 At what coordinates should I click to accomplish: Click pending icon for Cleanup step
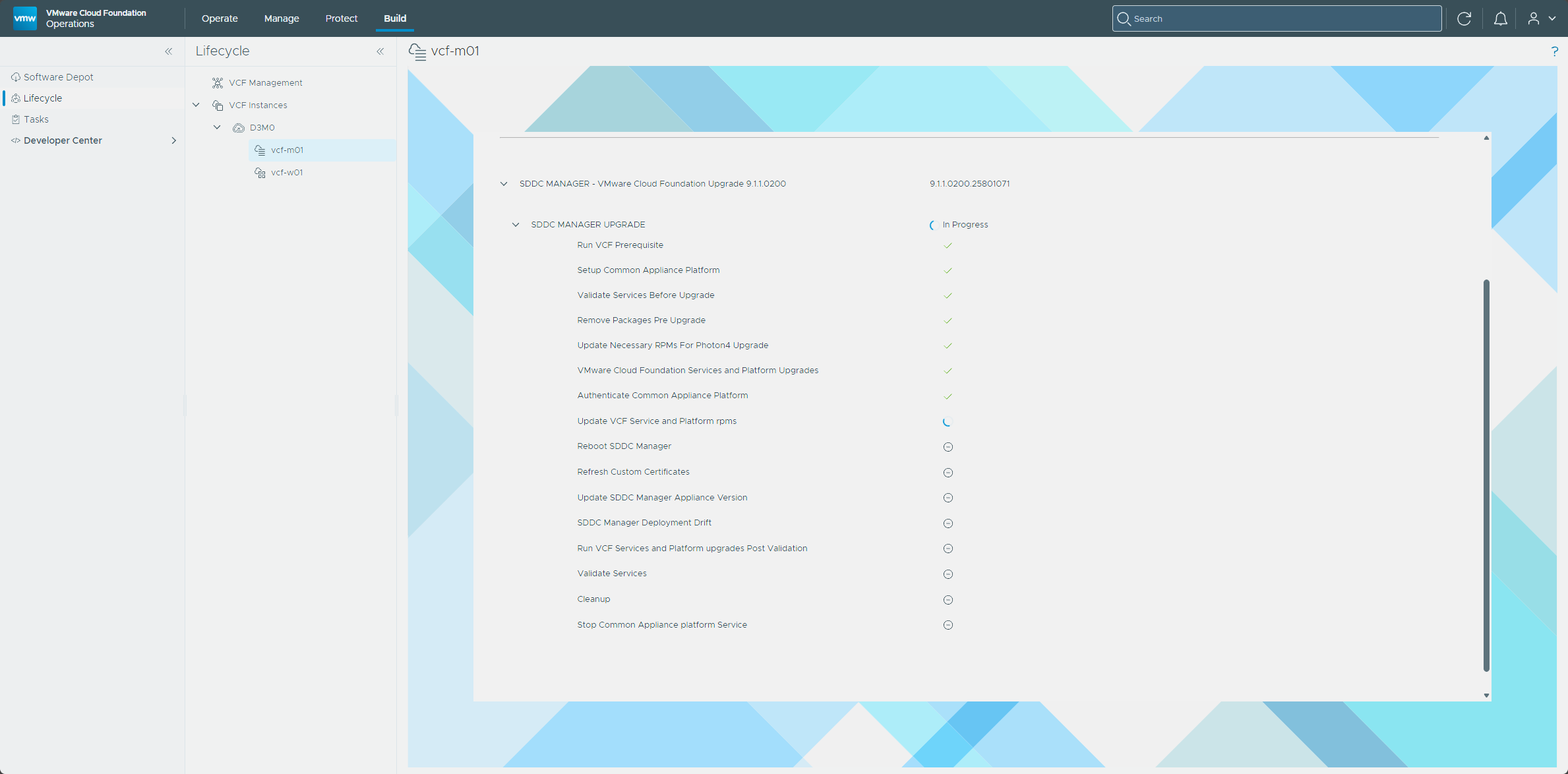(x=948, y=600)
